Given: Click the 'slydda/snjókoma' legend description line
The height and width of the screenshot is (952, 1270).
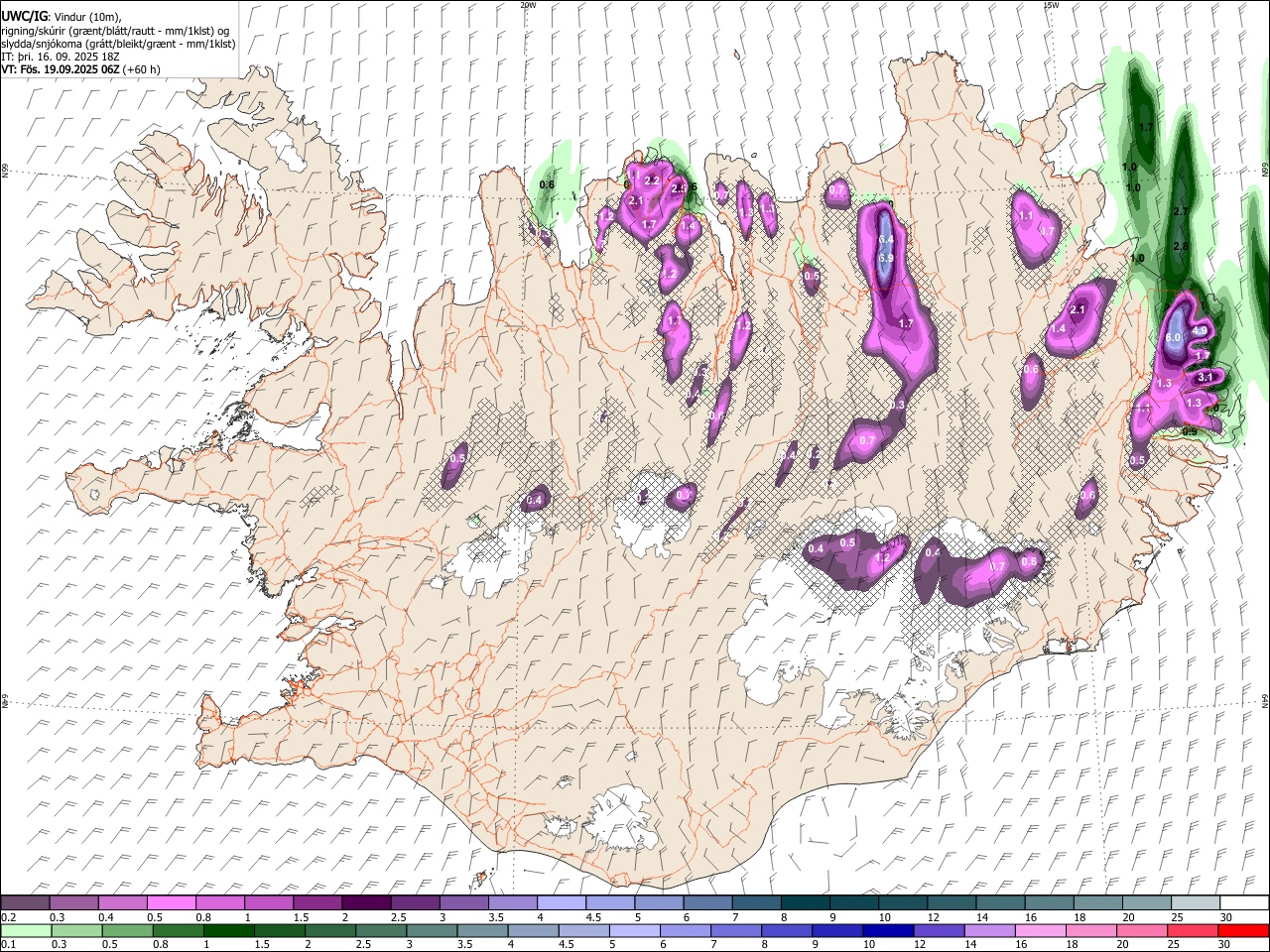Looking at the screenshot, I should click(118, 44).
